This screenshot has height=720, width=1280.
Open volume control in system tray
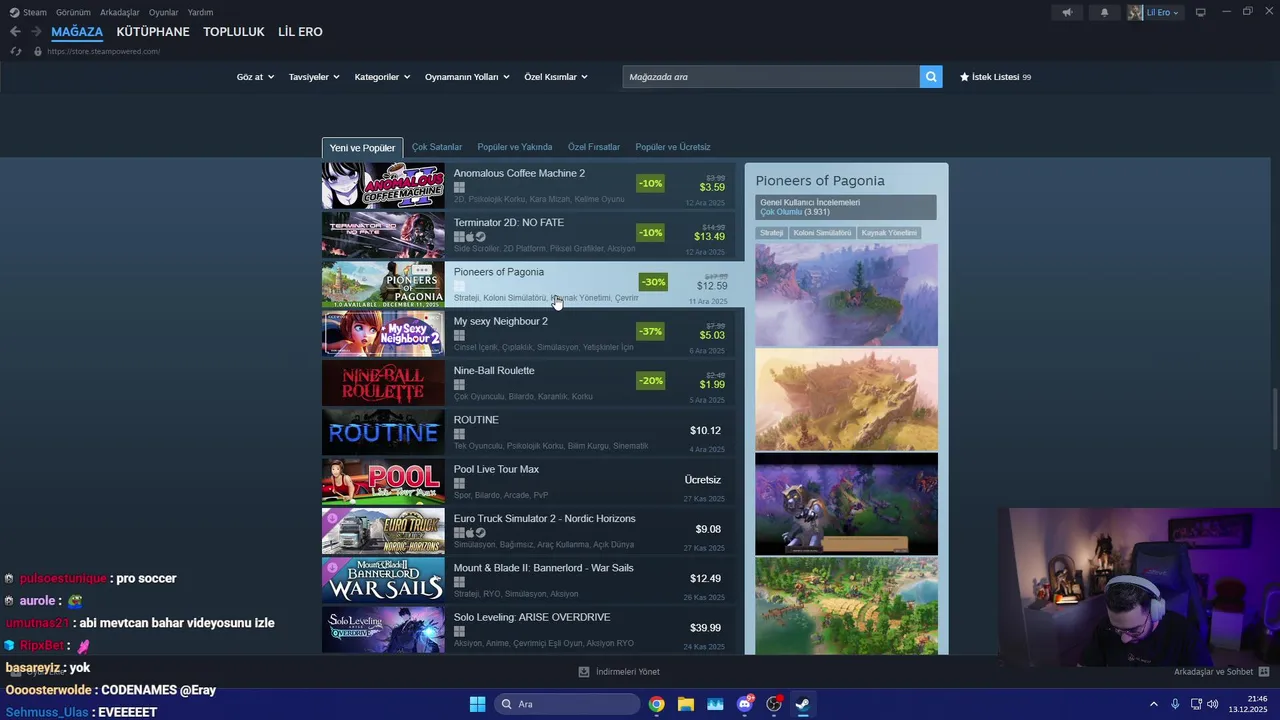1213,704
